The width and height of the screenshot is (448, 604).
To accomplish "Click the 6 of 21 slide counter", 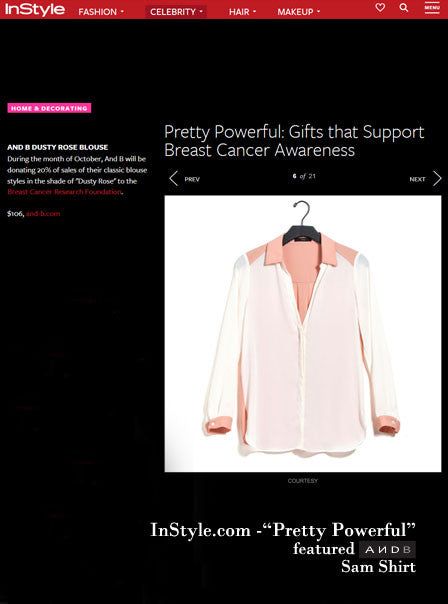I will 304,176.
